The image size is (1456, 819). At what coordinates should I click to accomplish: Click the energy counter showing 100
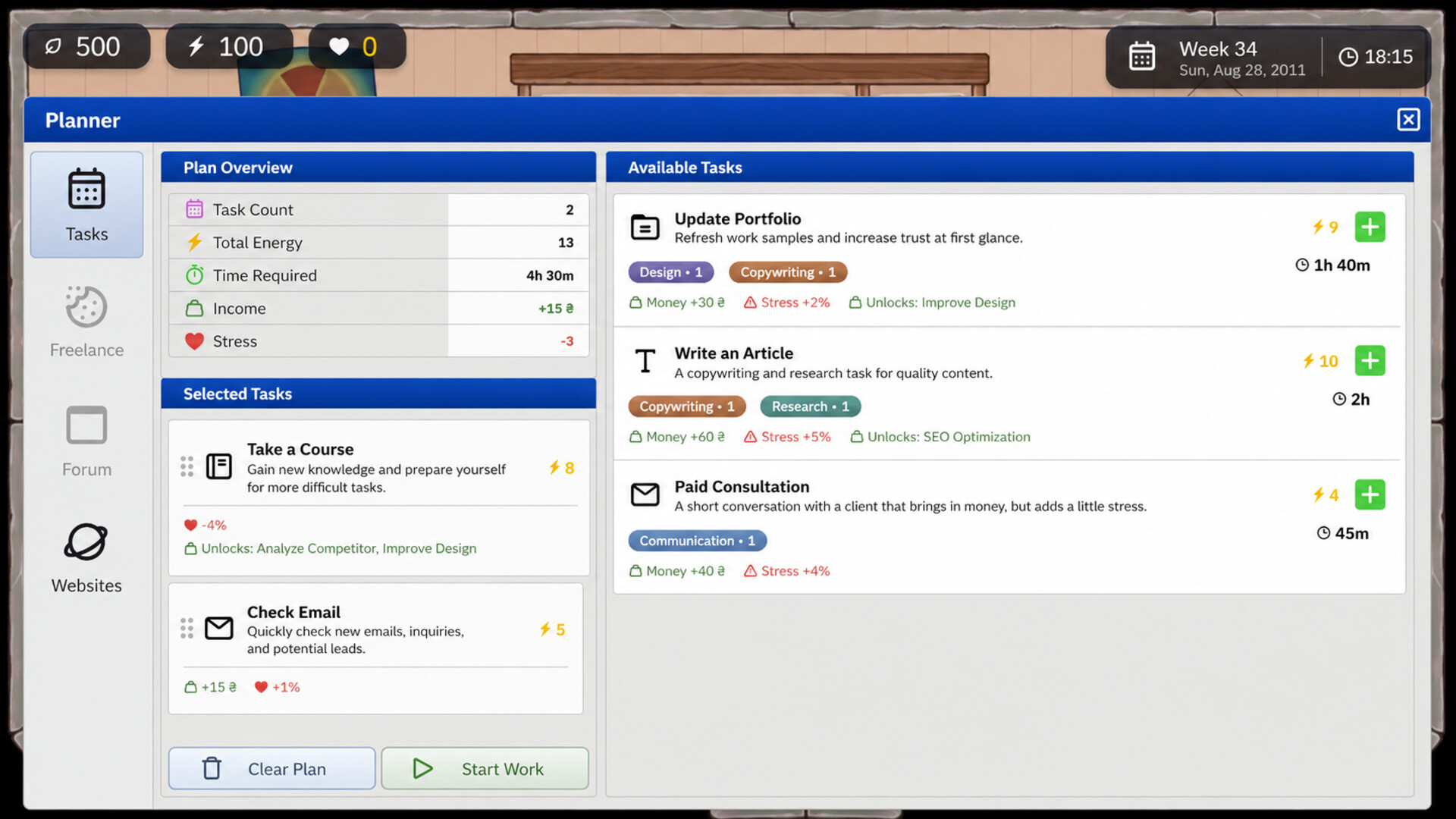pyautogui.click(x=229, y=47)
